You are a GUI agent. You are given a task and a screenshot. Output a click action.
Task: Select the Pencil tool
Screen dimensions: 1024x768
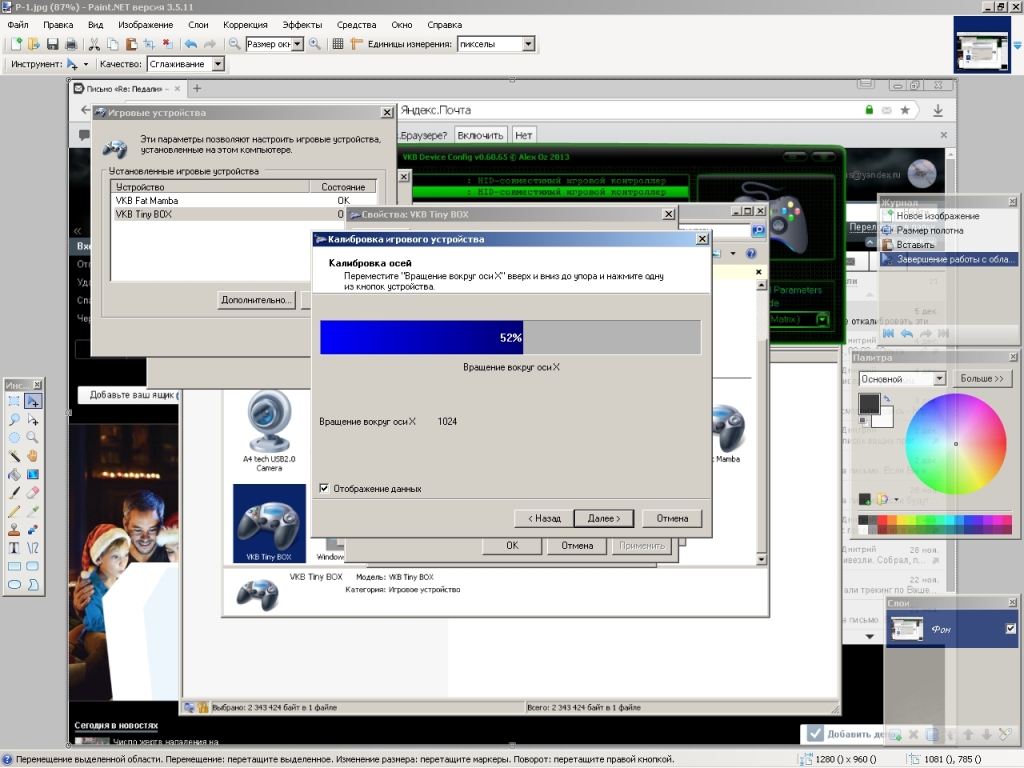14,511
